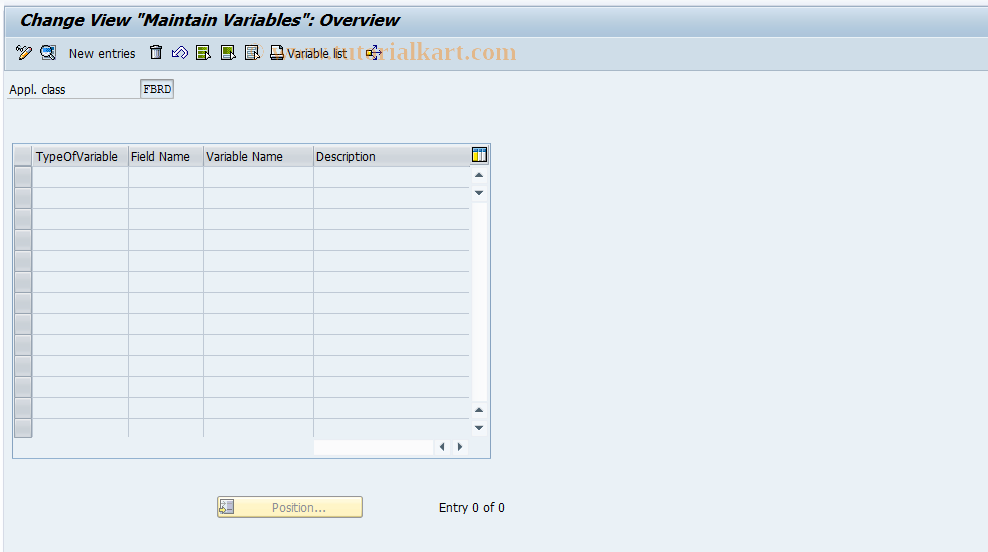988x552 pixels.
Task: Create New entries
Action: [x=102, y=54]
